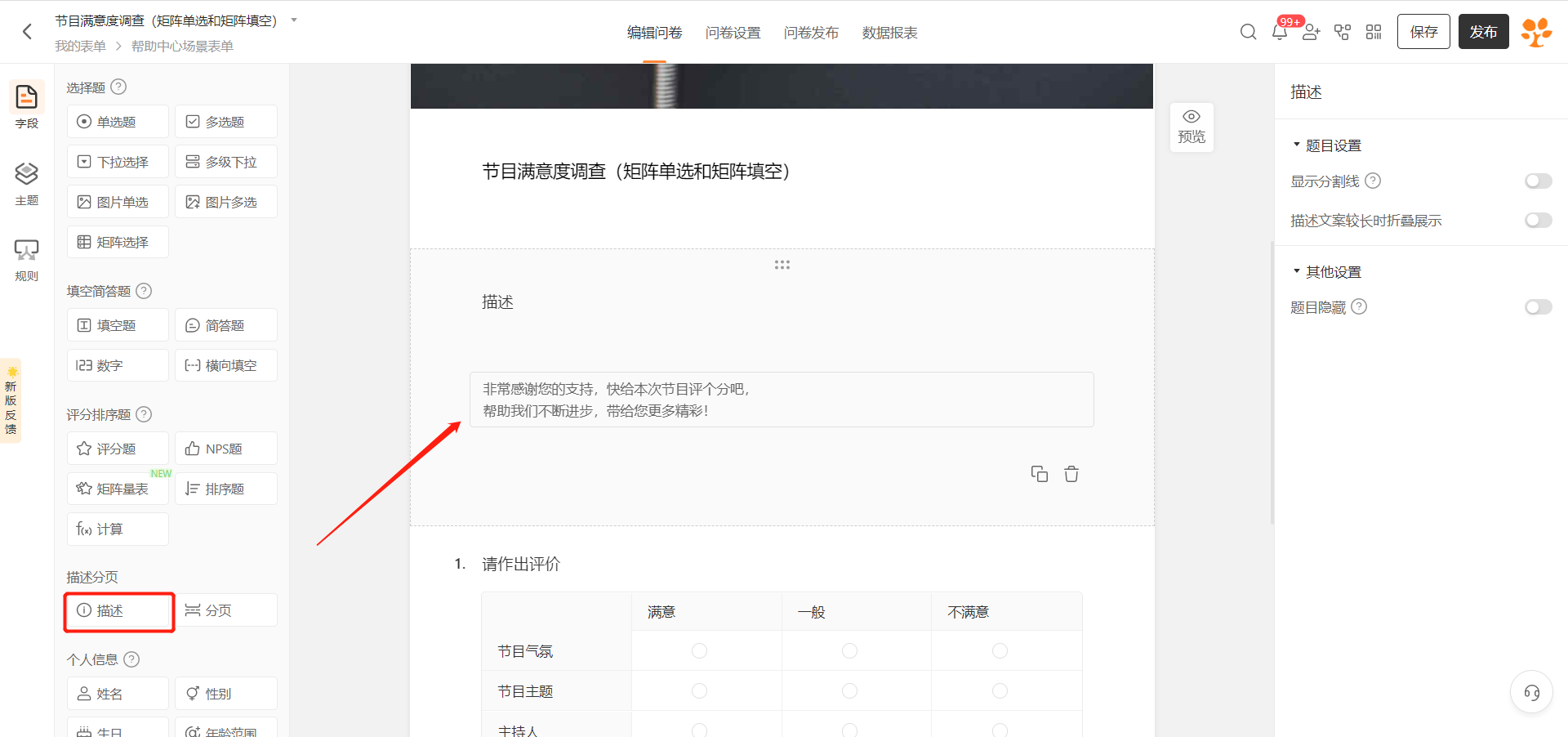The height and width of the screenshot is (737, 1568).
Task: Open dropdown arrow beside form title
Action: pos(294,20)
